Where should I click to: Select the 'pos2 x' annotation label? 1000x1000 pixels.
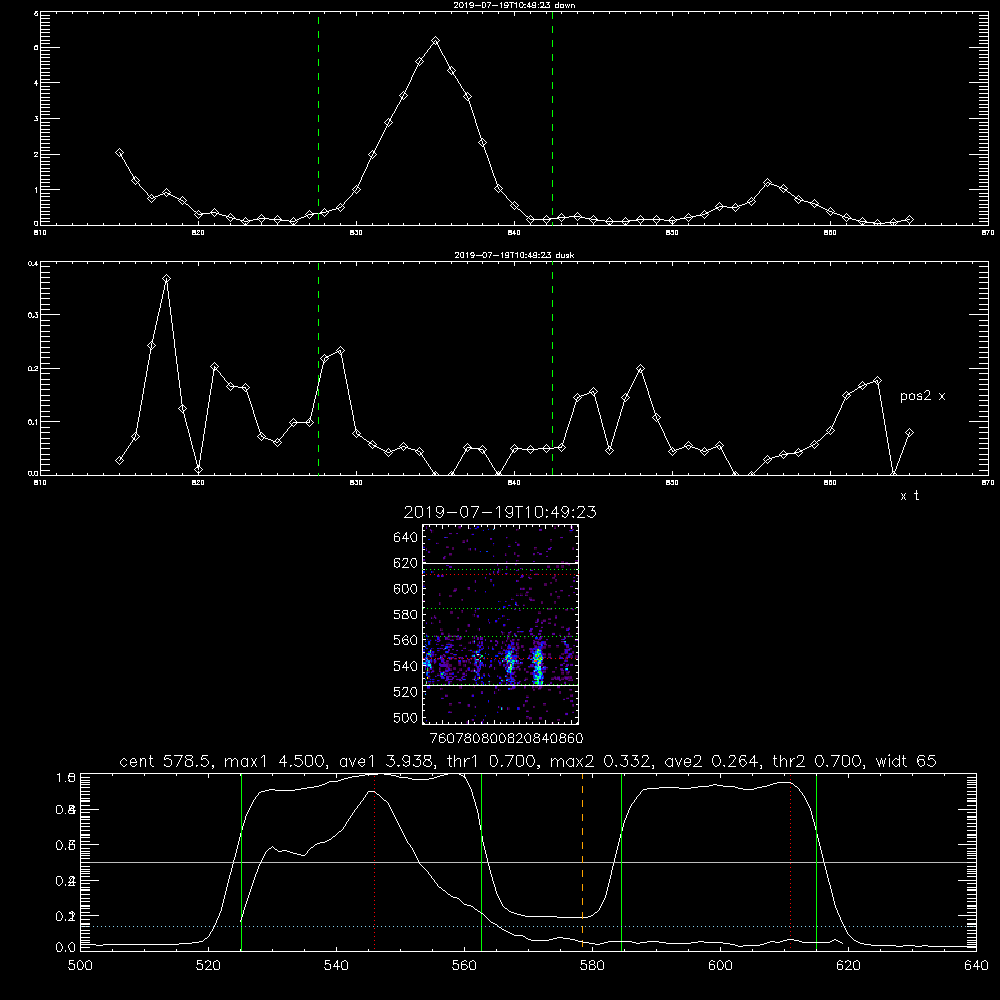tap(922, 396)
